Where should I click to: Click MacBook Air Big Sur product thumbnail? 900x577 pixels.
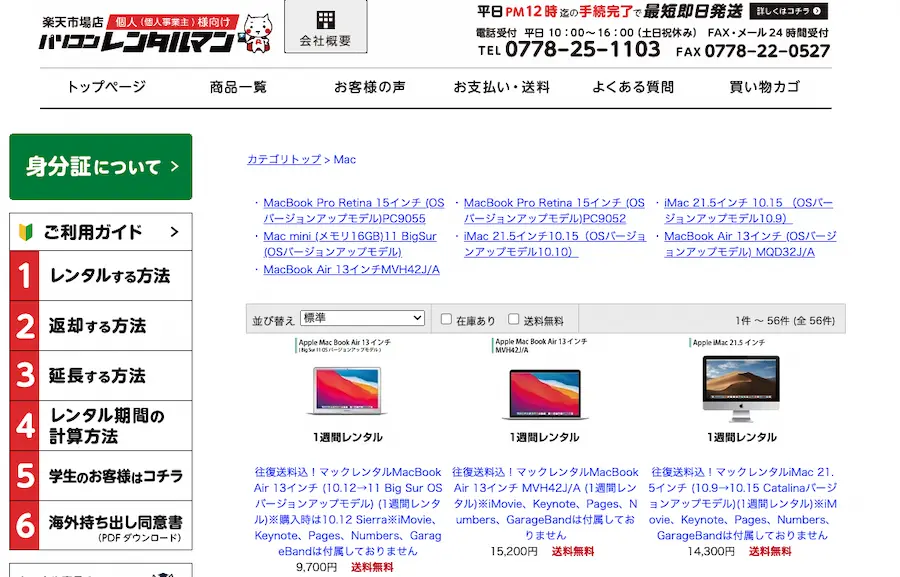(x=347, y=391)
